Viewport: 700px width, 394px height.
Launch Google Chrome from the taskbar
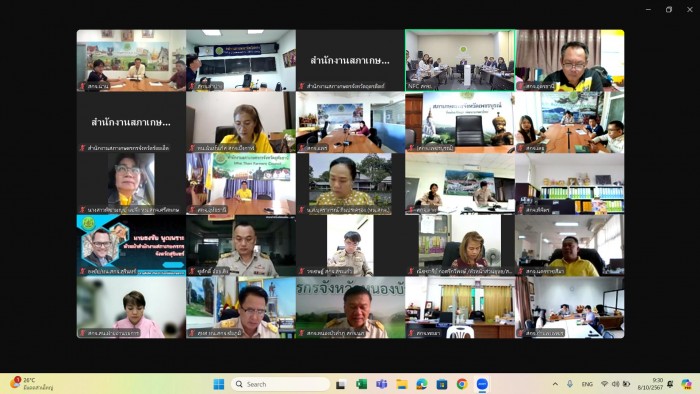tap(462, 384)
